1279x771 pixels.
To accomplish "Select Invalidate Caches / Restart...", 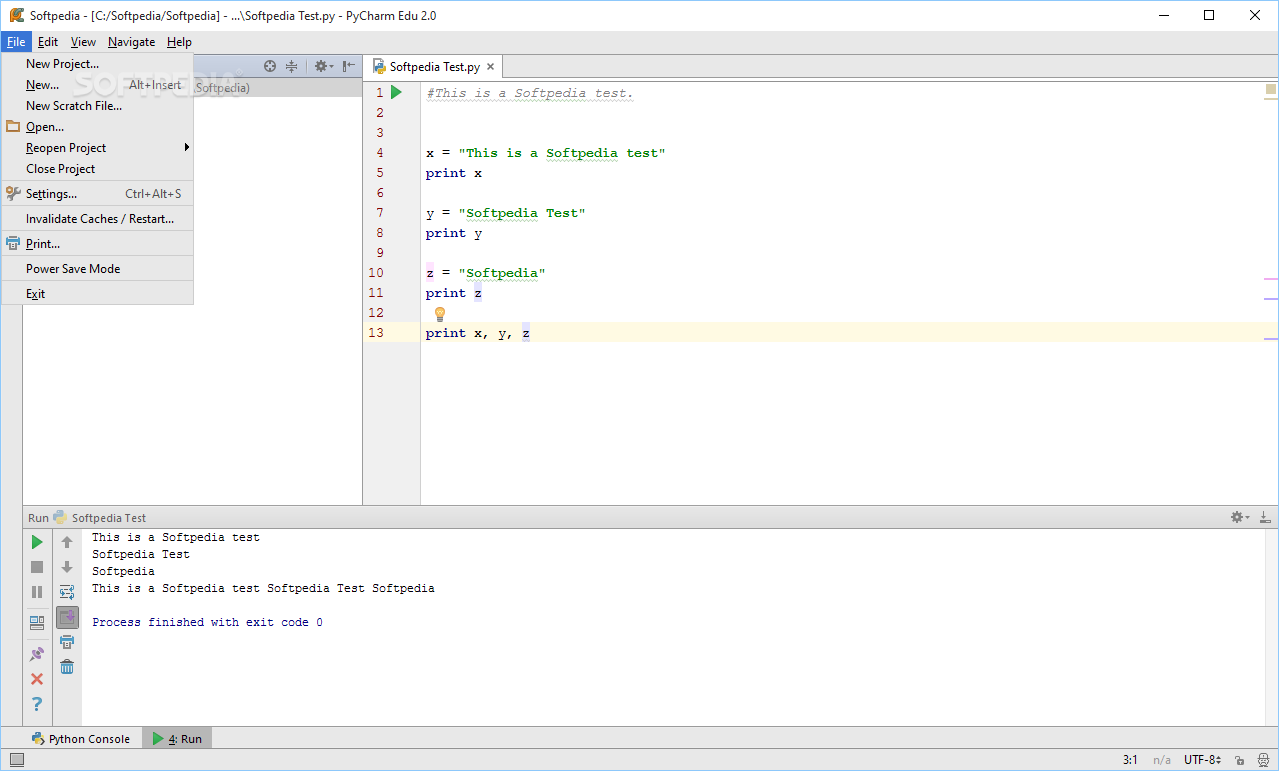I will point(97,219).
